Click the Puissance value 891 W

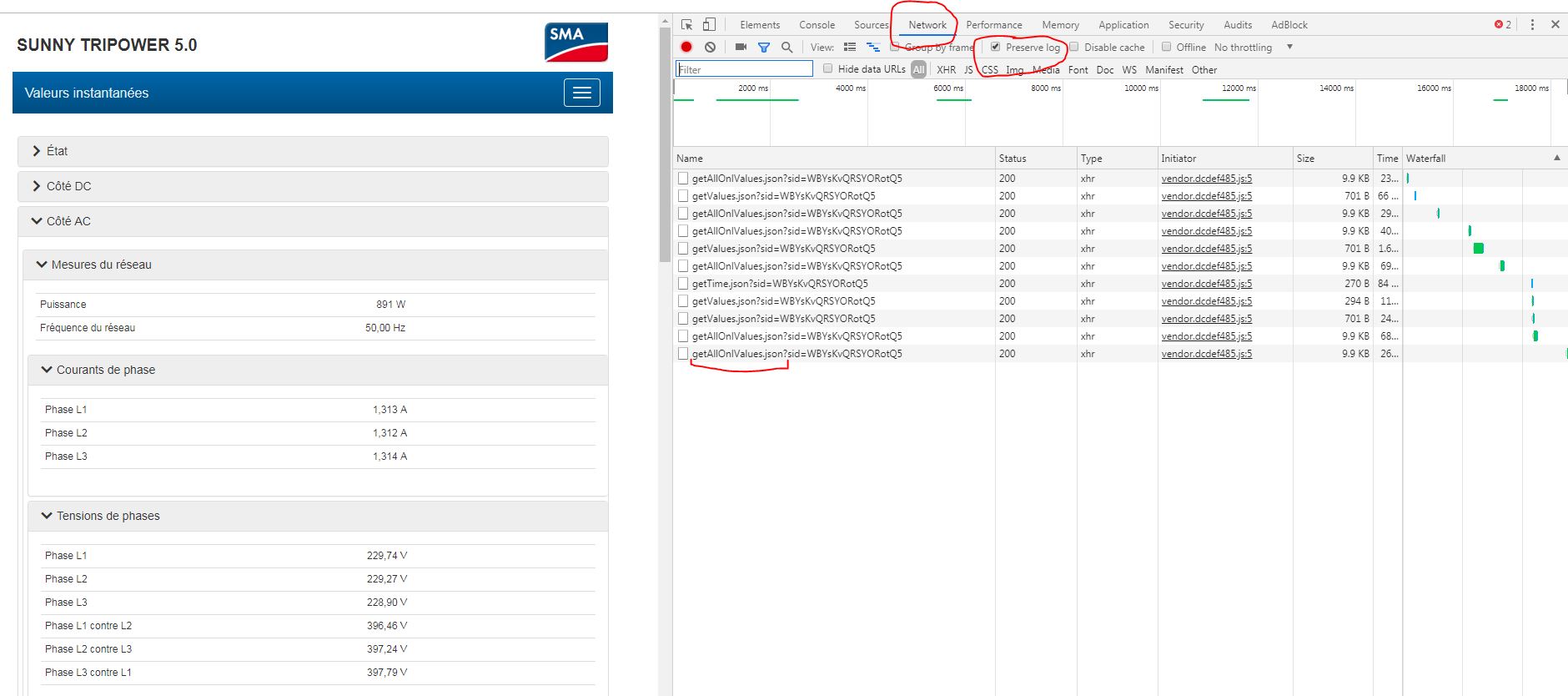(390, 305)
